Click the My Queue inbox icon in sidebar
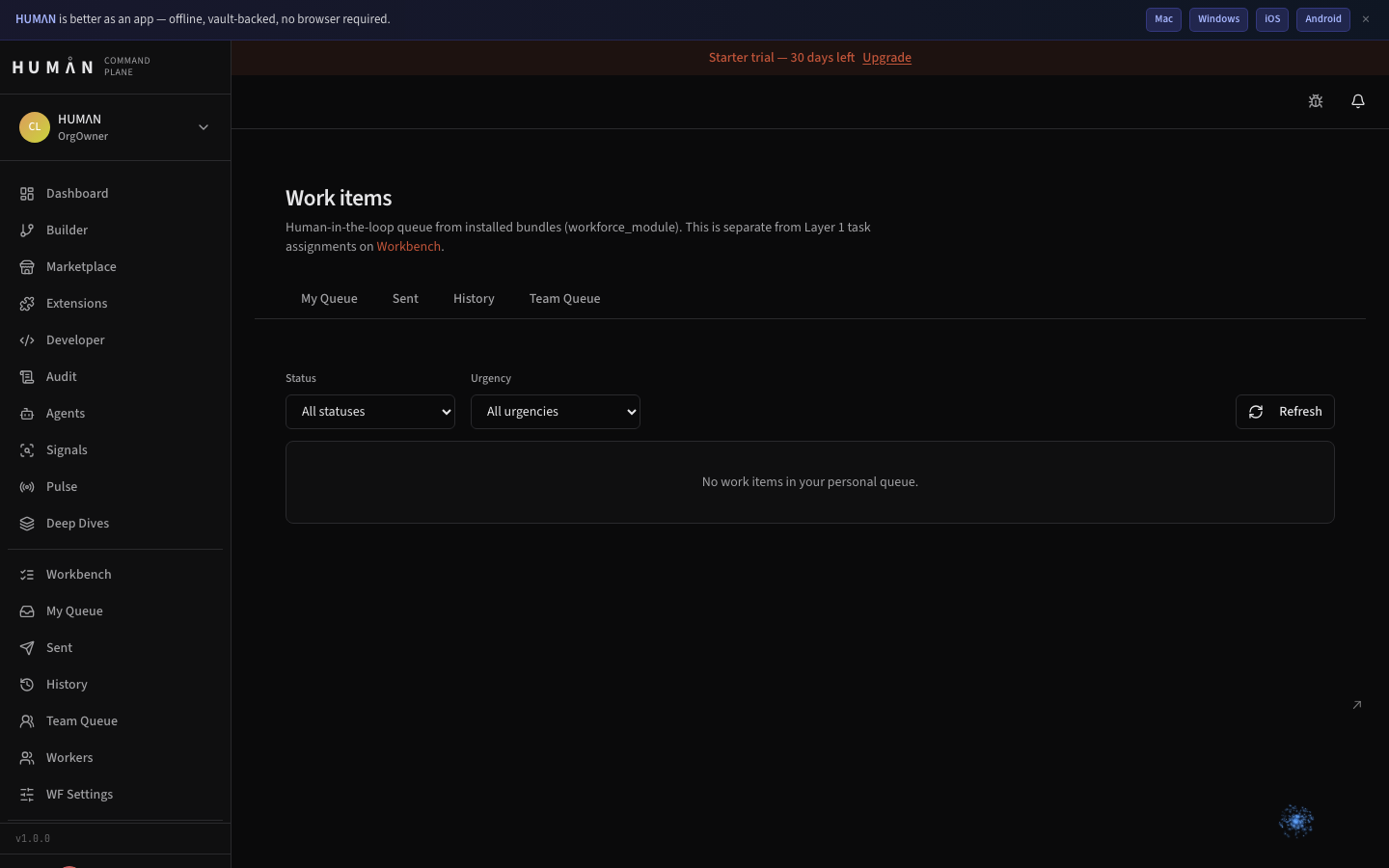This screenshot has width=1389, height=868. pyautogui.click(x=27, y=611)
